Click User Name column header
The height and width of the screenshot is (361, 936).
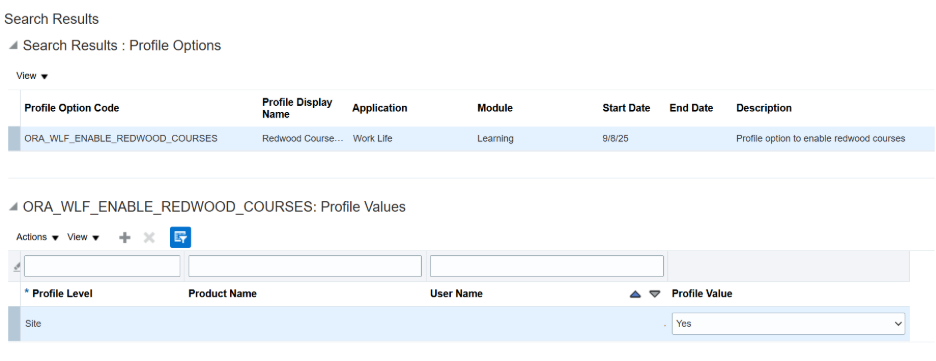point(456,294)
